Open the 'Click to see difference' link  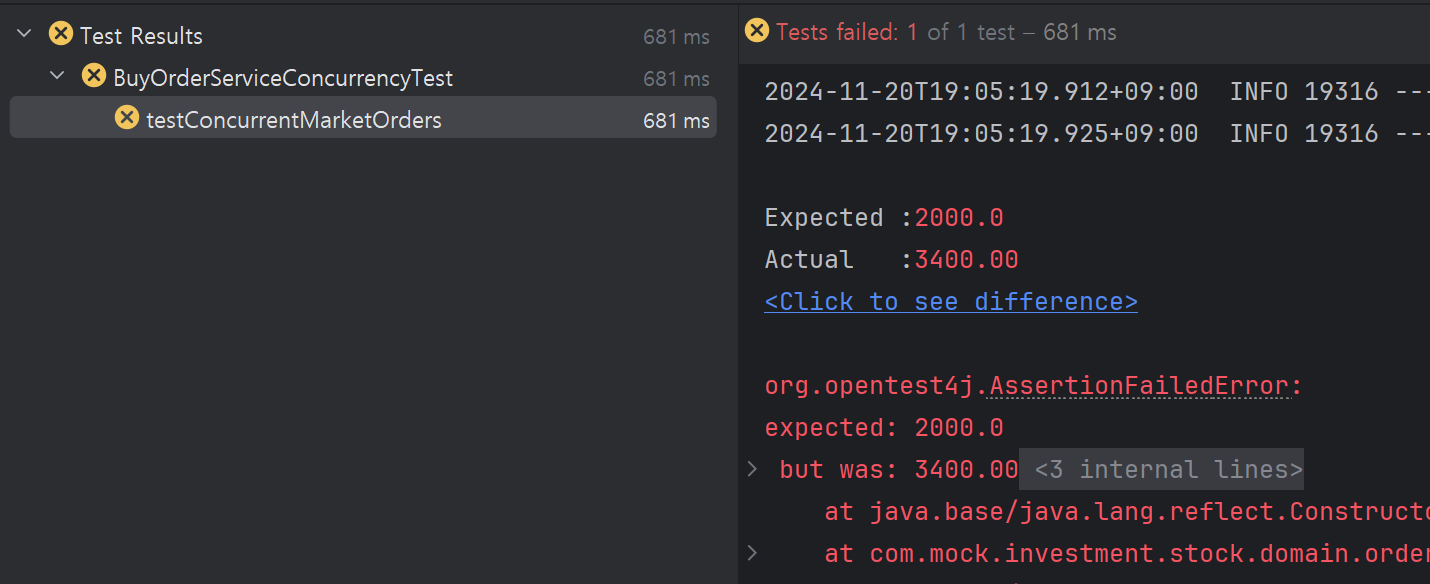click(x=951, y=302)
